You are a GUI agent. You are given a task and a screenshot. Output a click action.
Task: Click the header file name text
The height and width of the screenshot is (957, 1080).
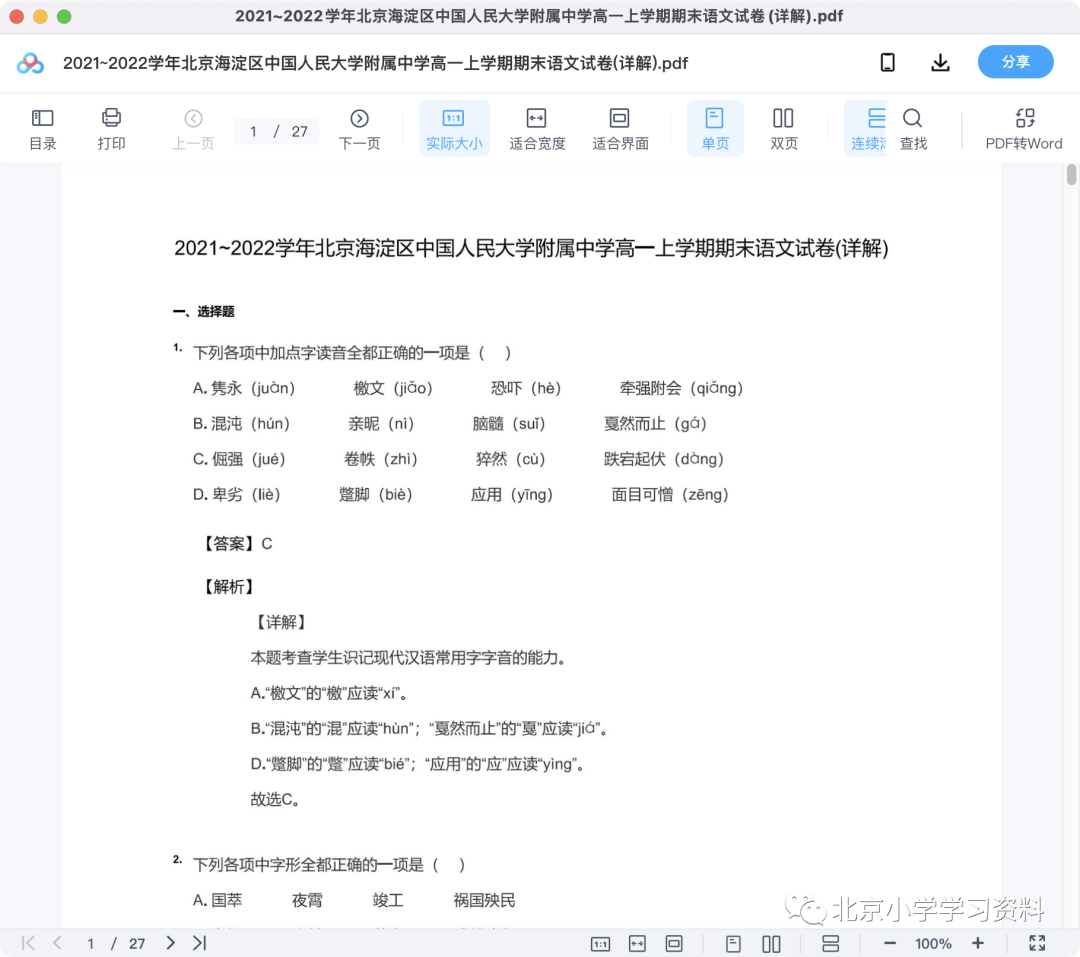coord(375,63)
